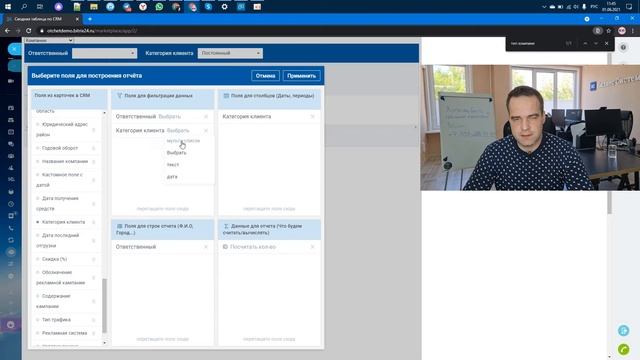
Task: Open the Windows Start menu
Action: pos(8,7)
